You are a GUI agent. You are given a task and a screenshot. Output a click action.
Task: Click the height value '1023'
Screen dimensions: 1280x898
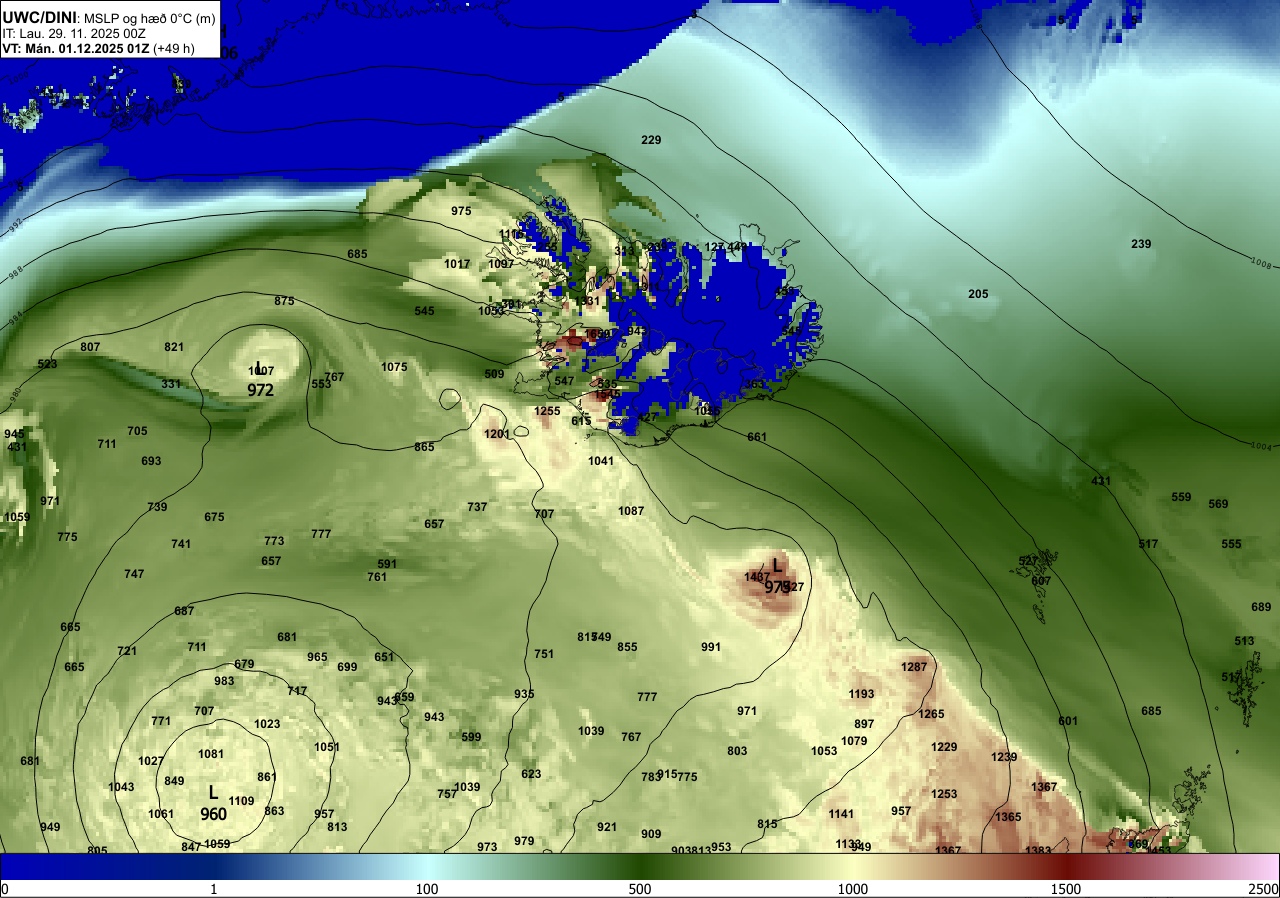click(x=267, y=724)
